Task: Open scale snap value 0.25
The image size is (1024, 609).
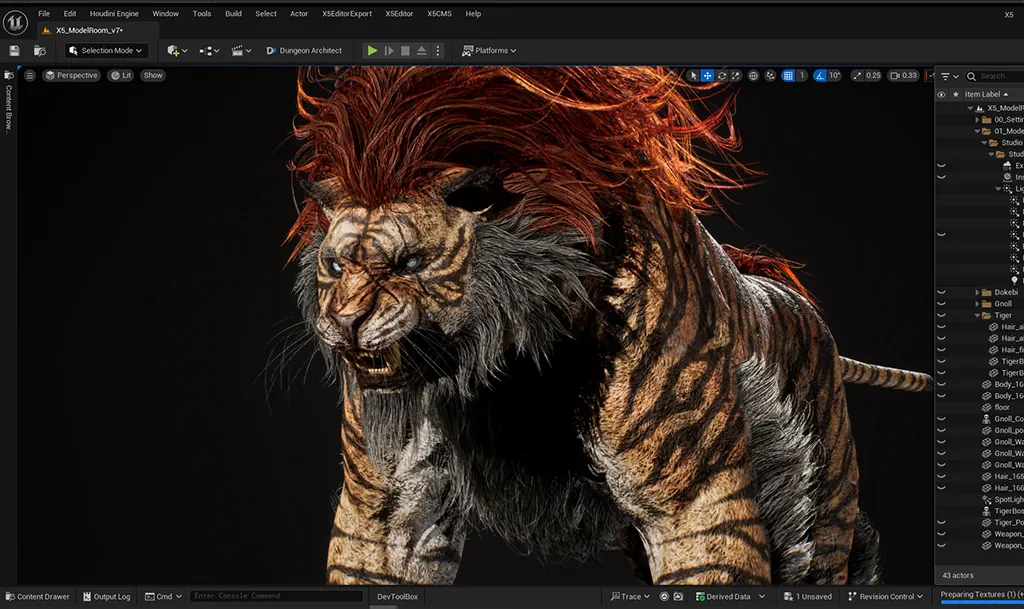Action: point(873,76)
